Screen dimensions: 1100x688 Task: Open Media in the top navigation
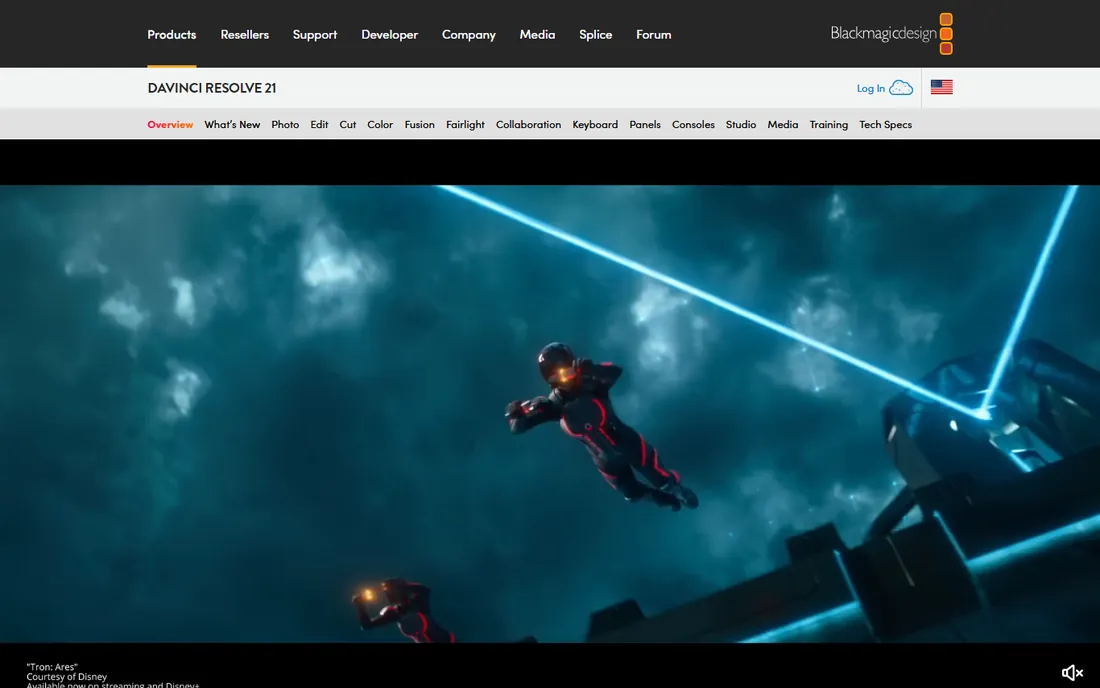point(537,34)
